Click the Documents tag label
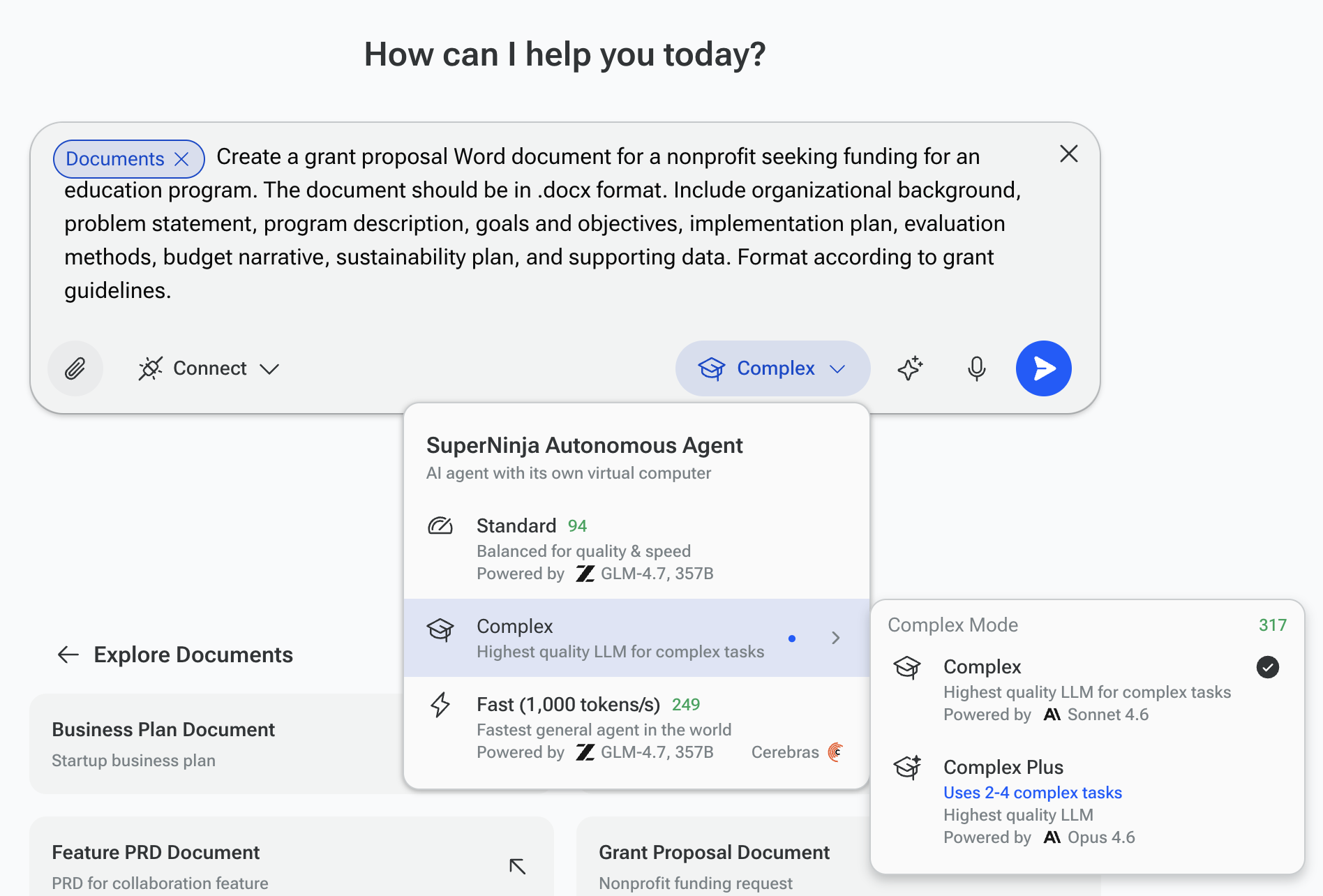The height and width of the screenshot is (896, 1323). pyautogui.click(x=115, y=159)
